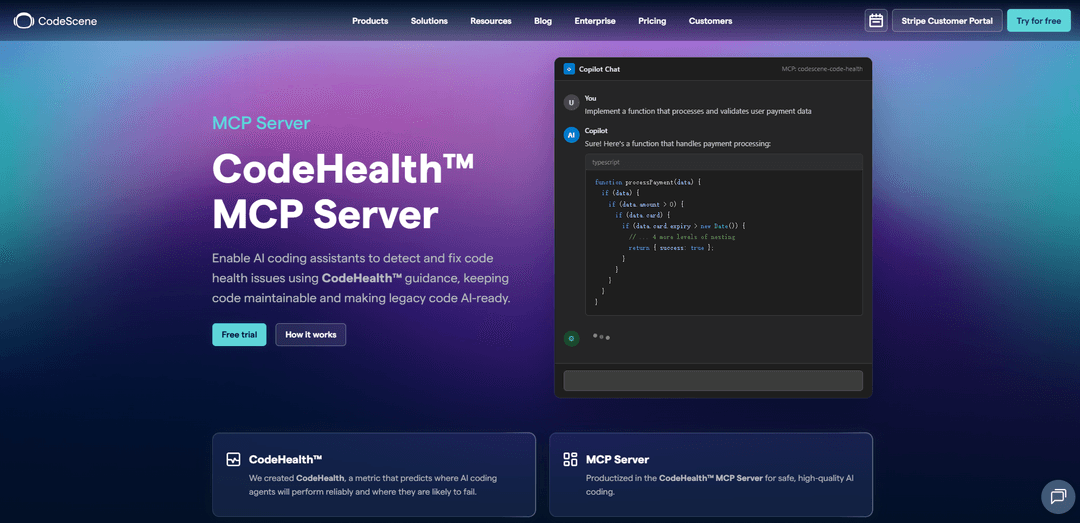Open the MCP Server info card

click(x=711, y=474)
